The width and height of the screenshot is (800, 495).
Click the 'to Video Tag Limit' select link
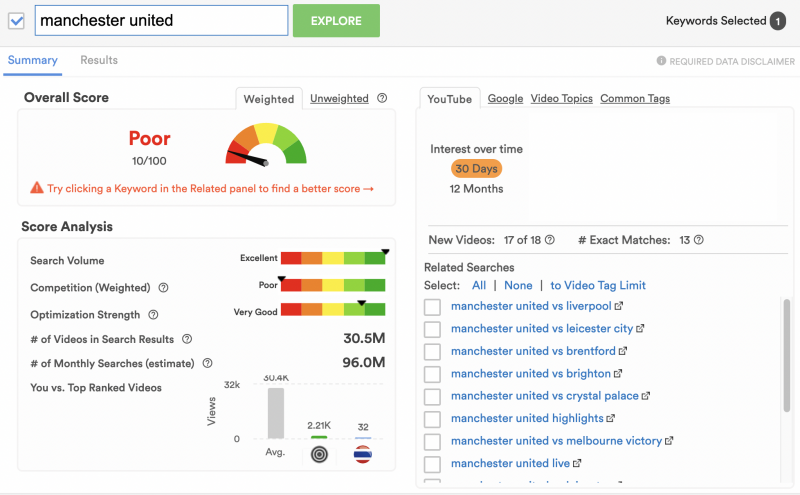click(x=599, y=285)
